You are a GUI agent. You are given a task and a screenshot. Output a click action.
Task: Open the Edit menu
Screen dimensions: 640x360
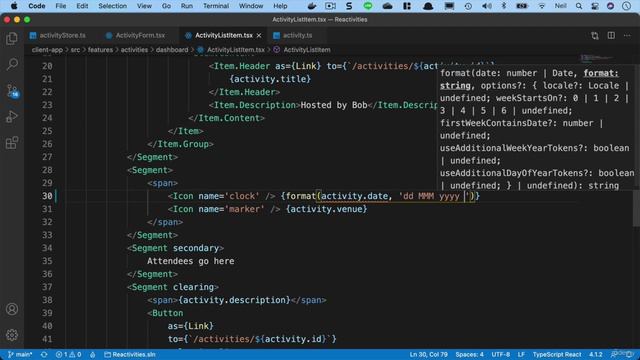point(82,6)
